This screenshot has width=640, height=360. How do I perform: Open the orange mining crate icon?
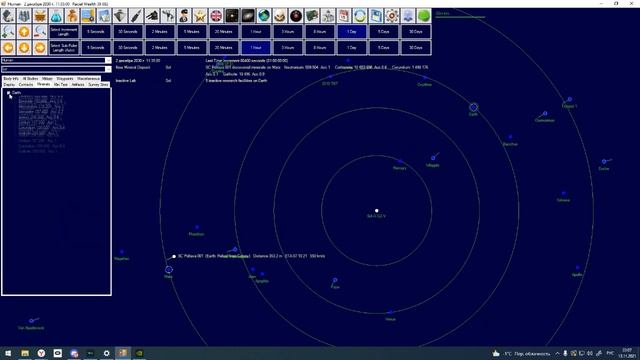coord(40,16)
